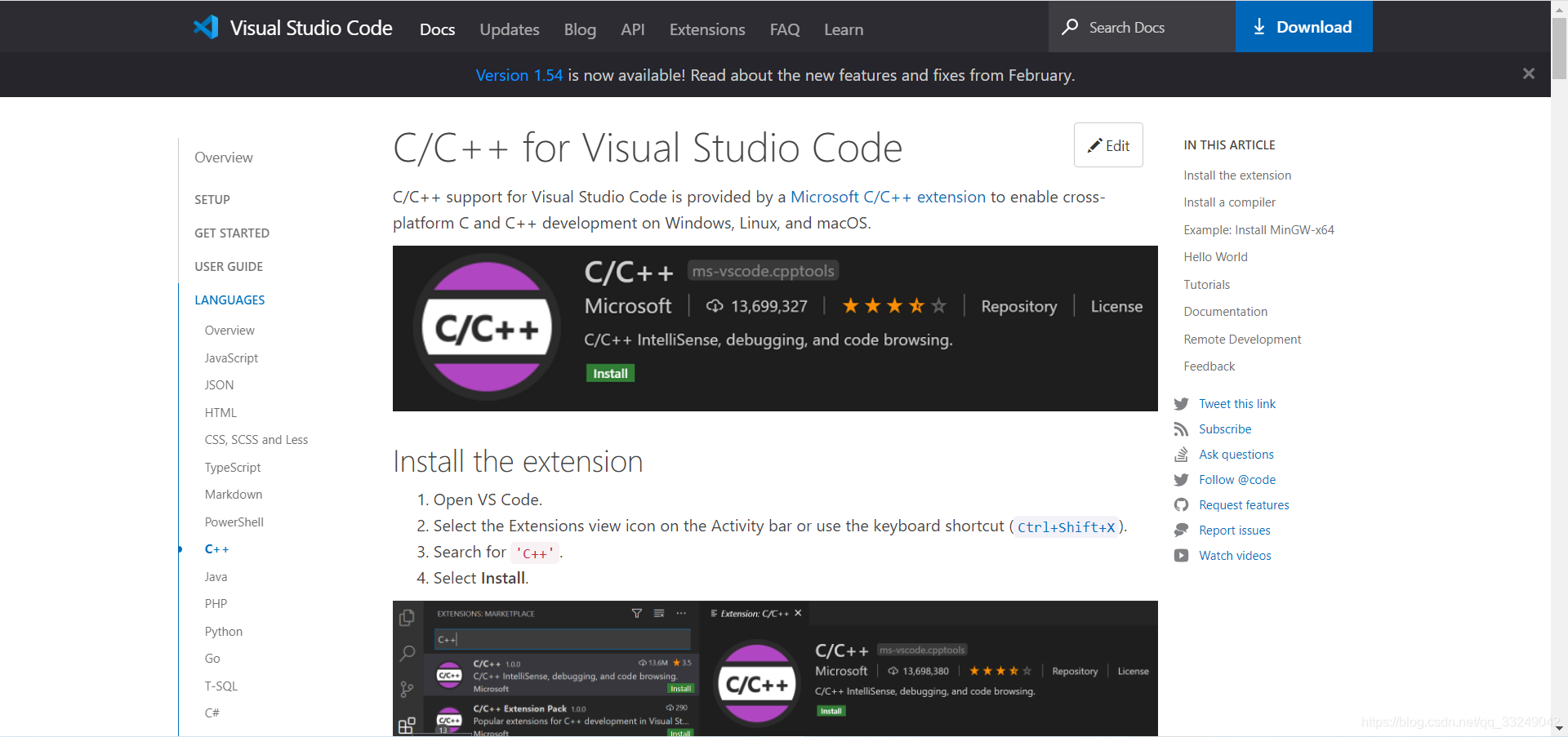This screenshot has width=1568, height=737.
Task: Click the large C/C++ extension logo
Action: tap(487, 327)
